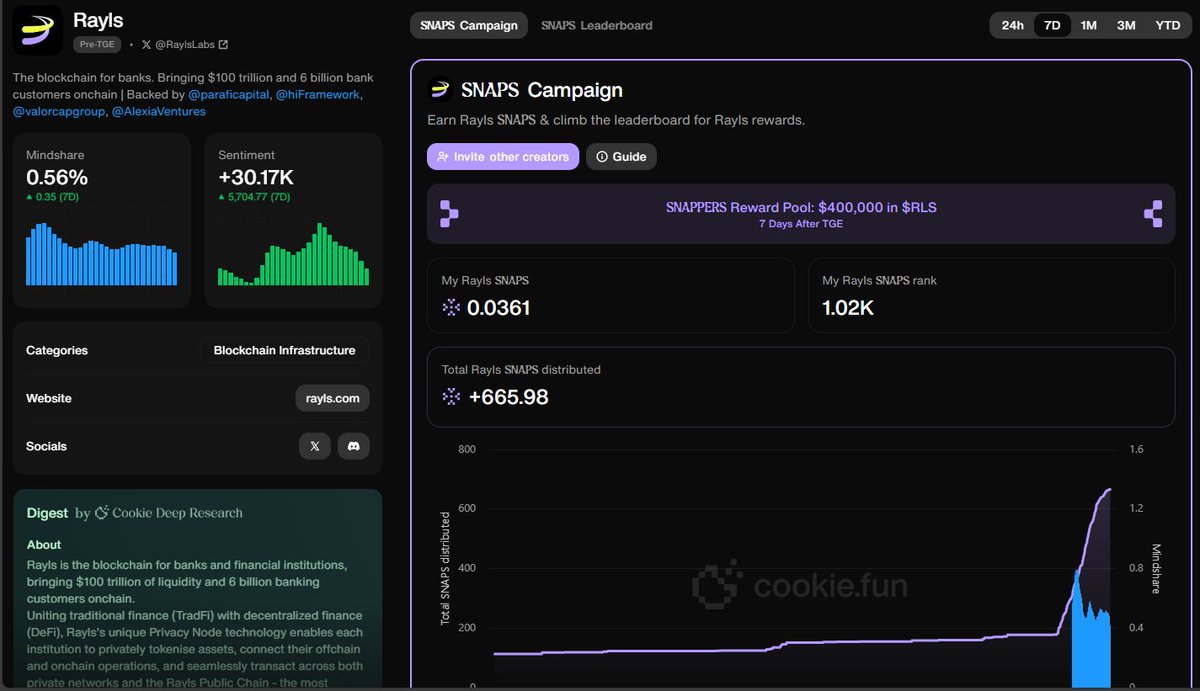This screenshot has width=1200, height=691.
Task: Click the Mindshare 0.56% value
Action: click(57, 178)
